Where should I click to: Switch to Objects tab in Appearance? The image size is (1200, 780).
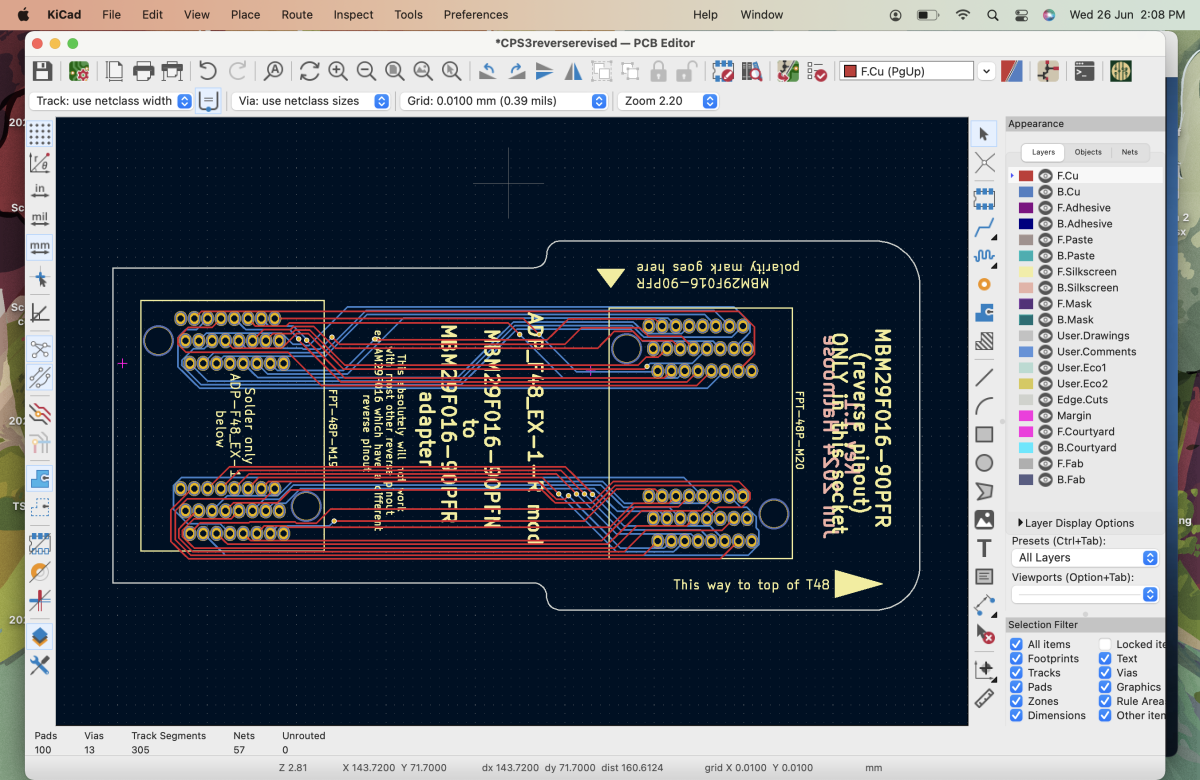[1088, 152]
